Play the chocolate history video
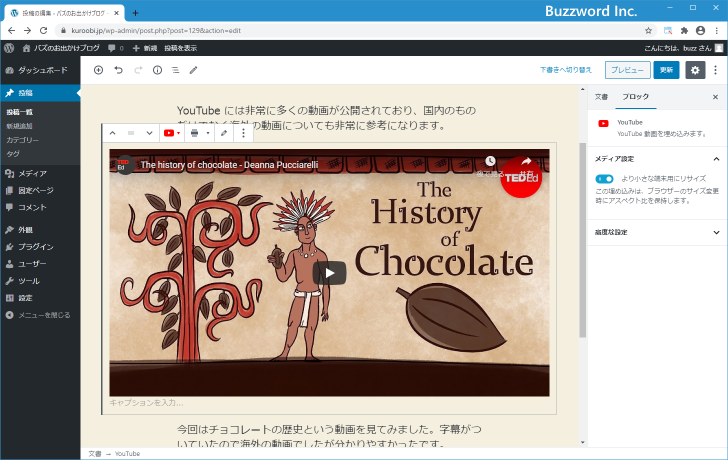This screenshot has width=728, height=460. click(329, 273)
